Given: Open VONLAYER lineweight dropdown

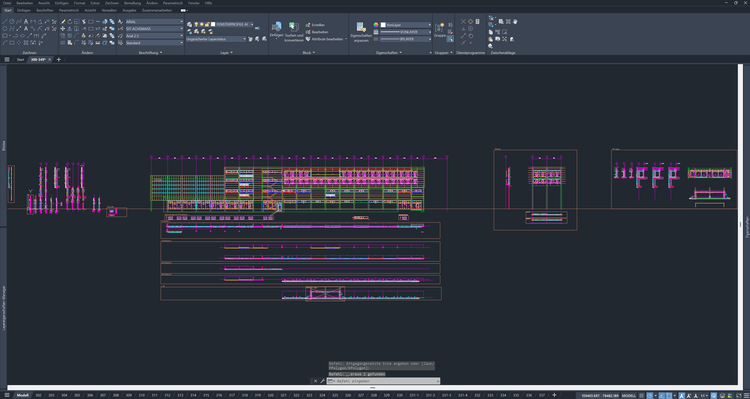Looking at the screenshot, I should pyautogui.click(x=406, y=32).
